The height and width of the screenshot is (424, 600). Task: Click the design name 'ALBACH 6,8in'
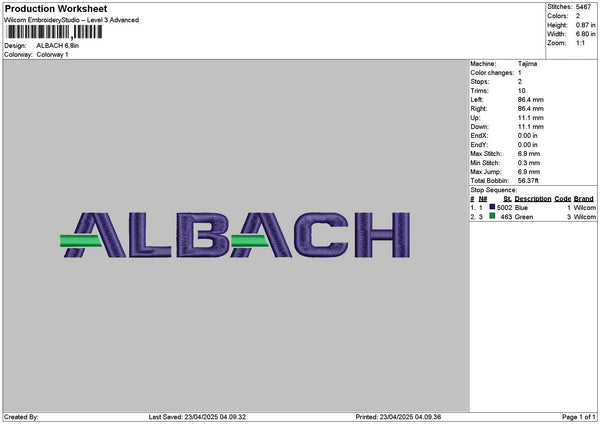pos(58,46)
